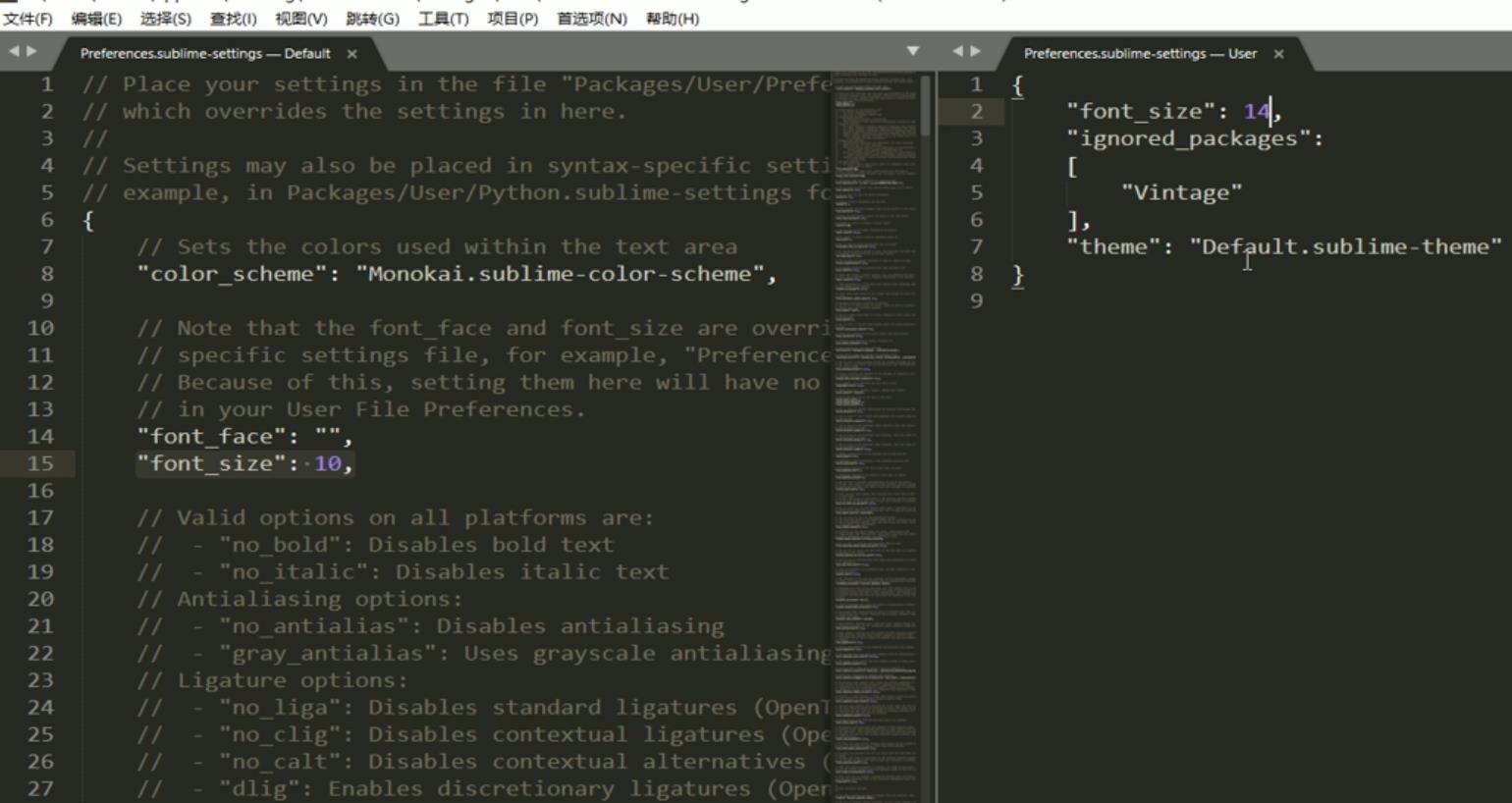Click previous-tab arrow in the Default settings pane

click(14, 51)
